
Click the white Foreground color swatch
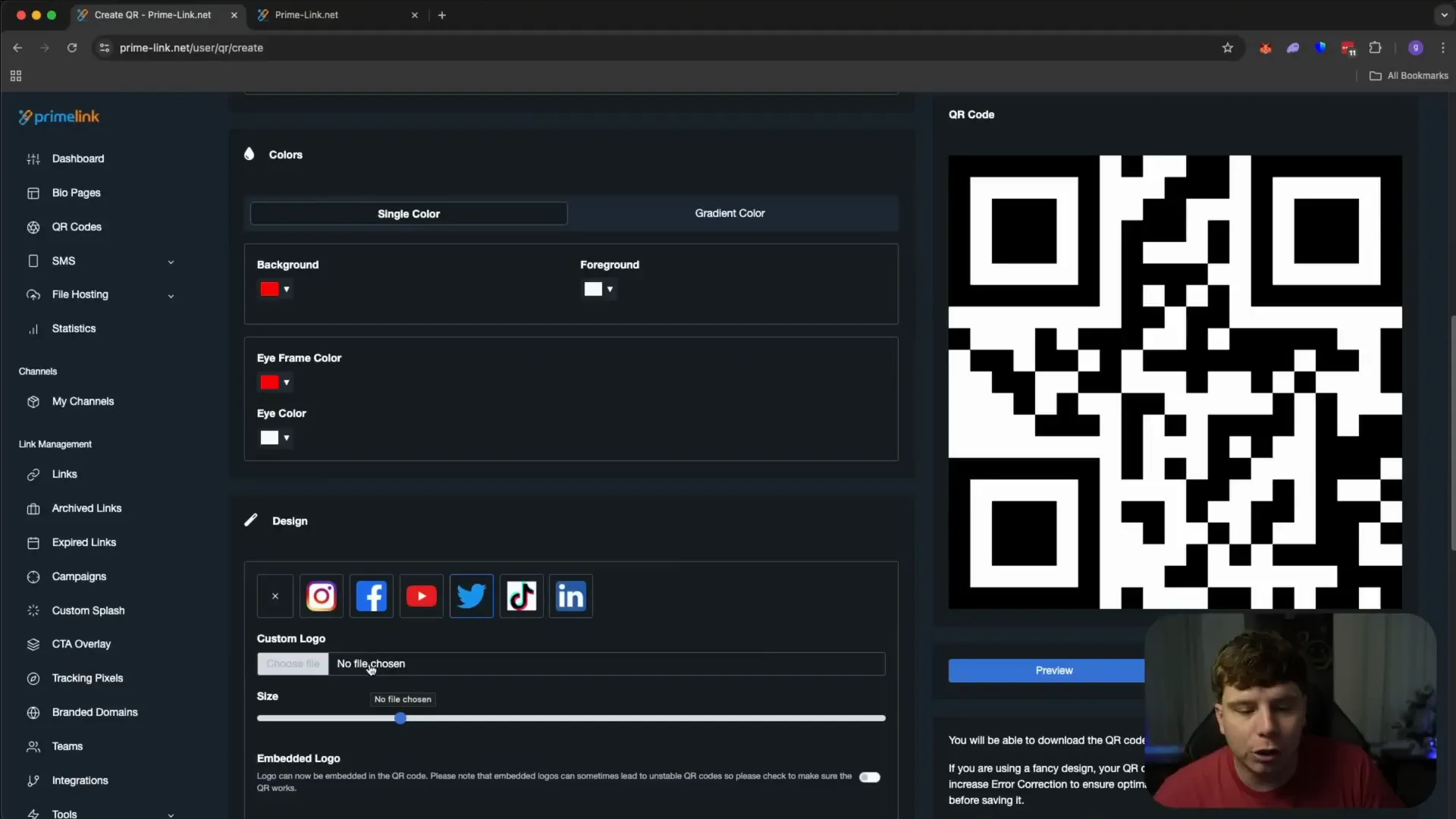coord(593,289)
